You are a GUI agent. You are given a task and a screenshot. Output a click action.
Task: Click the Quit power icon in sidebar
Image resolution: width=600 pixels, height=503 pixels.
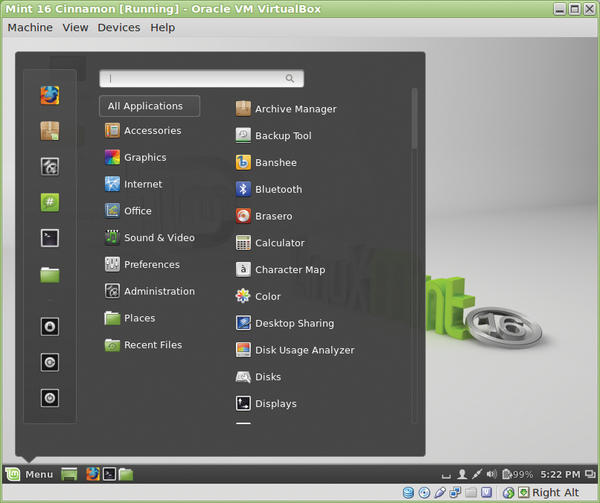coord(50,398)
